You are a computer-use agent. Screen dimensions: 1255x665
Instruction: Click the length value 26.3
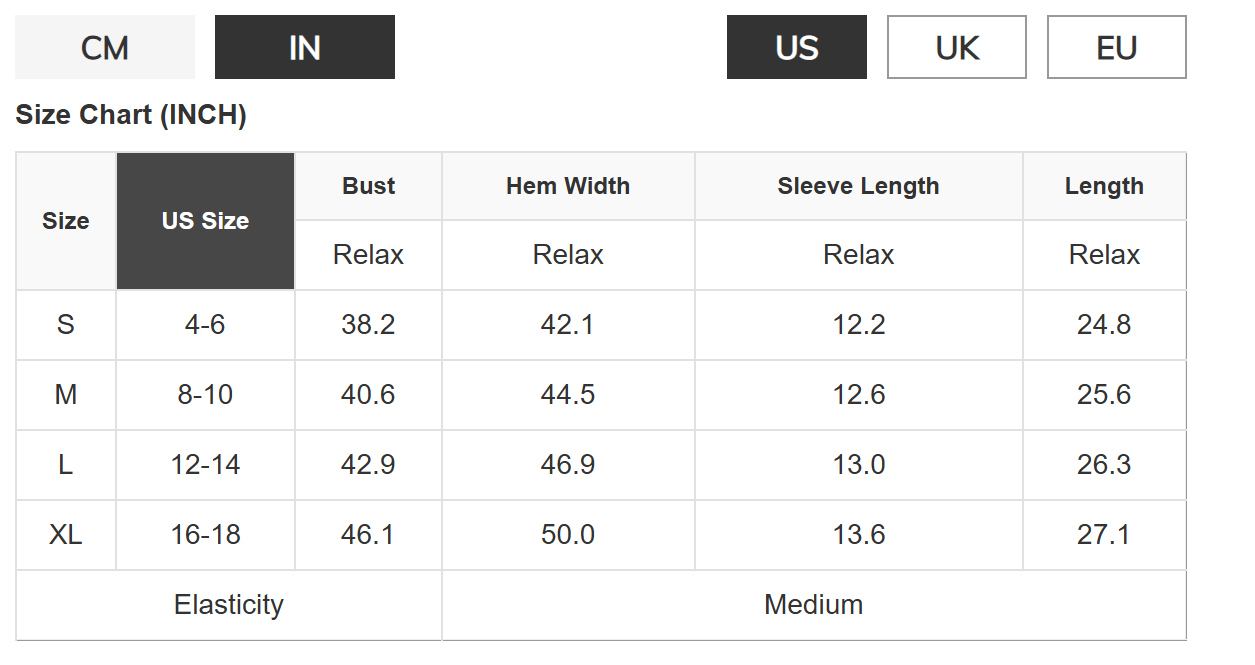pos(1104,465)
